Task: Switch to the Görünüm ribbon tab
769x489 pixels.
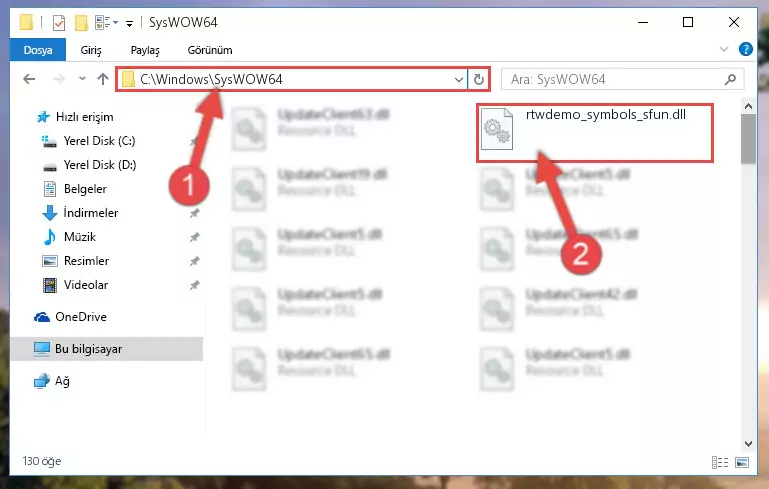Action: tap(210, 50)
